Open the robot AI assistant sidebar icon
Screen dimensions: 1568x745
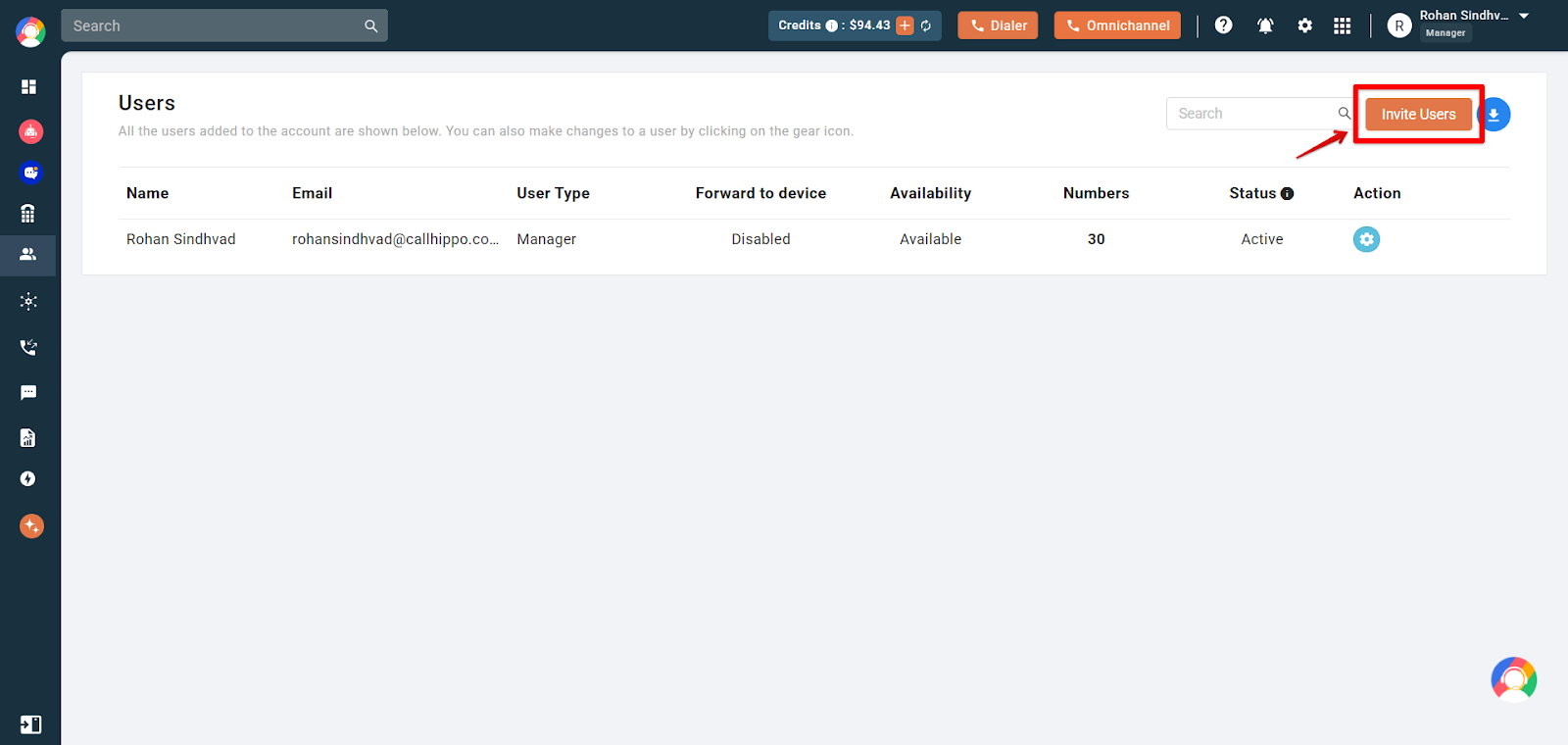[31, 131]
